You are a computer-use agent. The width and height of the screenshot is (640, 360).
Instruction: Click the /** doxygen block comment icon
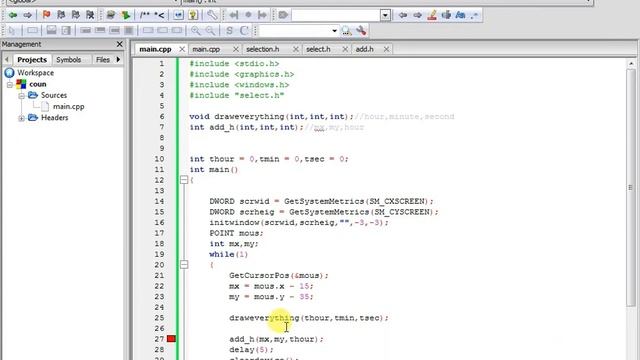pos(144,16)
